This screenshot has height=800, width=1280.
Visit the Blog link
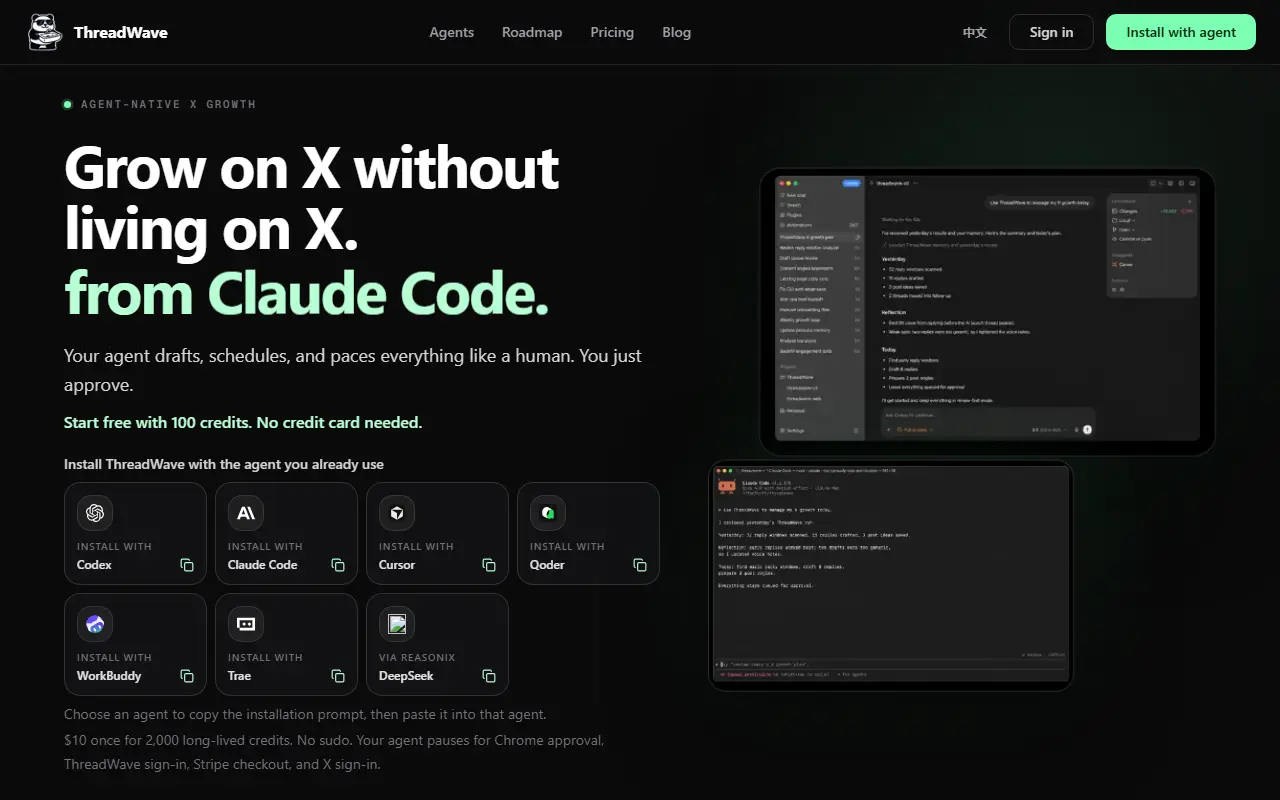click(x=676, y=32)
